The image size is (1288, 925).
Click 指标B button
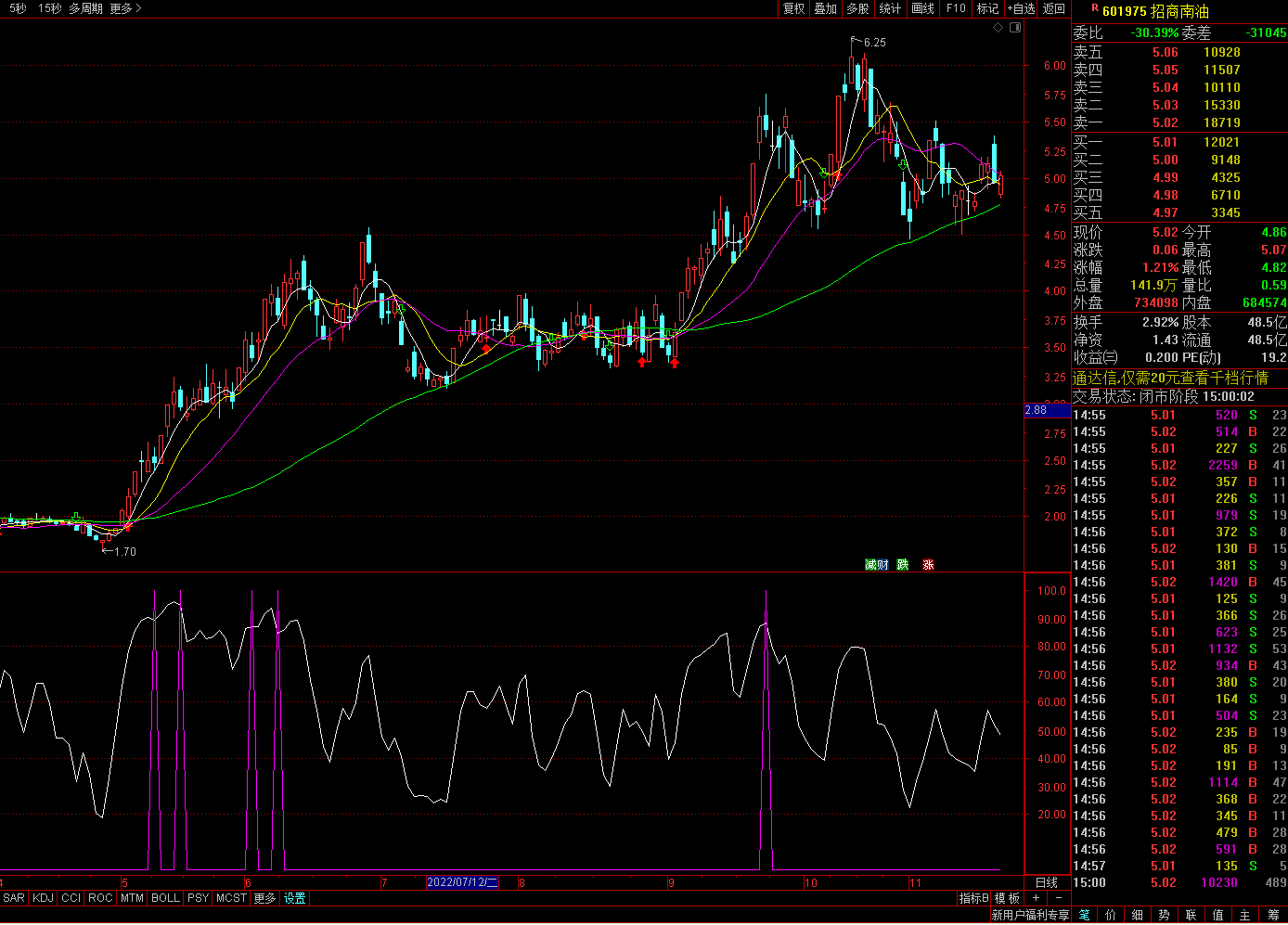point(973,898)
